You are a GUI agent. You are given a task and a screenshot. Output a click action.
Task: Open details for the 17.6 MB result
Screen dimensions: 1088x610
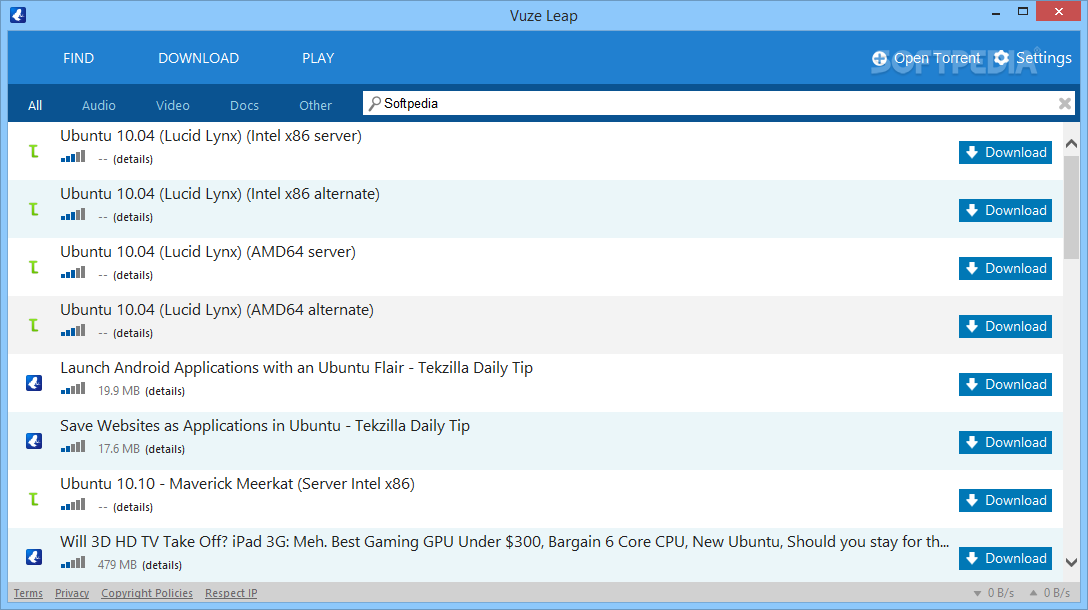point(165,449)
